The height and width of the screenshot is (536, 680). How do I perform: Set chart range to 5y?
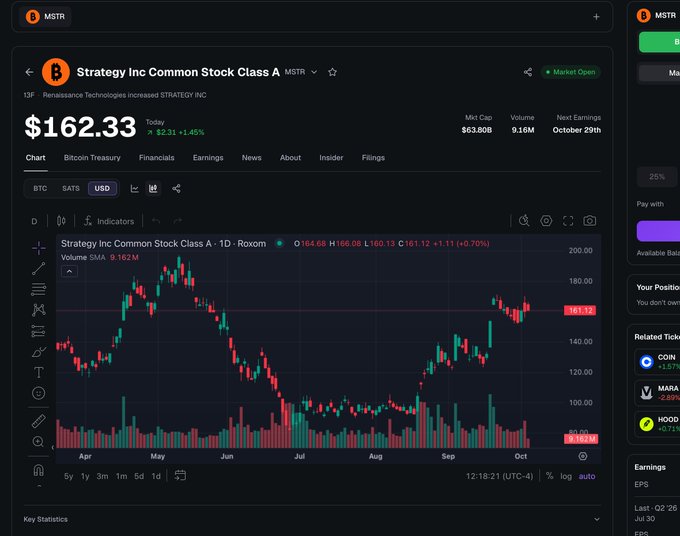69,476
